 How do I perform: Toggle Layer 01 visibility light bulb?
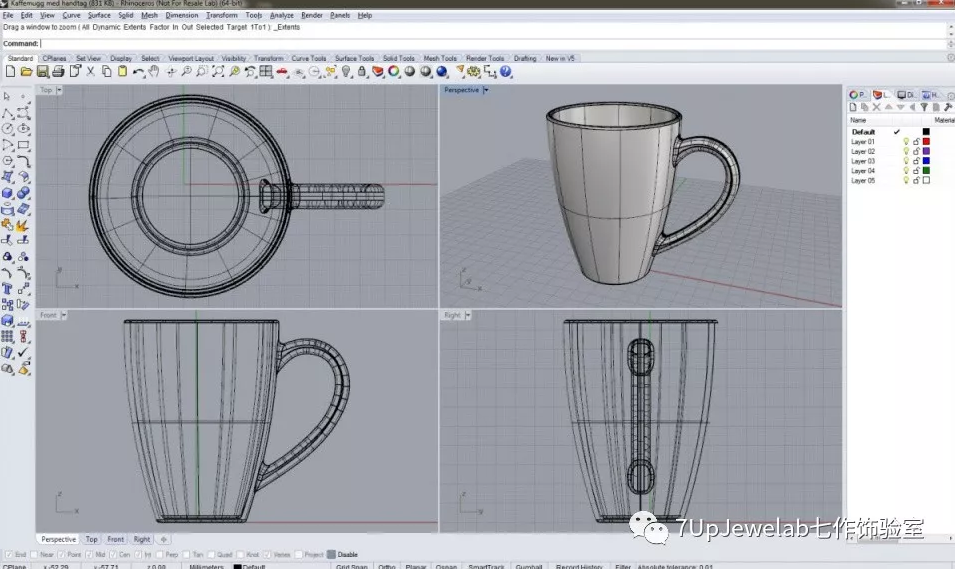(x=906, y=142)
